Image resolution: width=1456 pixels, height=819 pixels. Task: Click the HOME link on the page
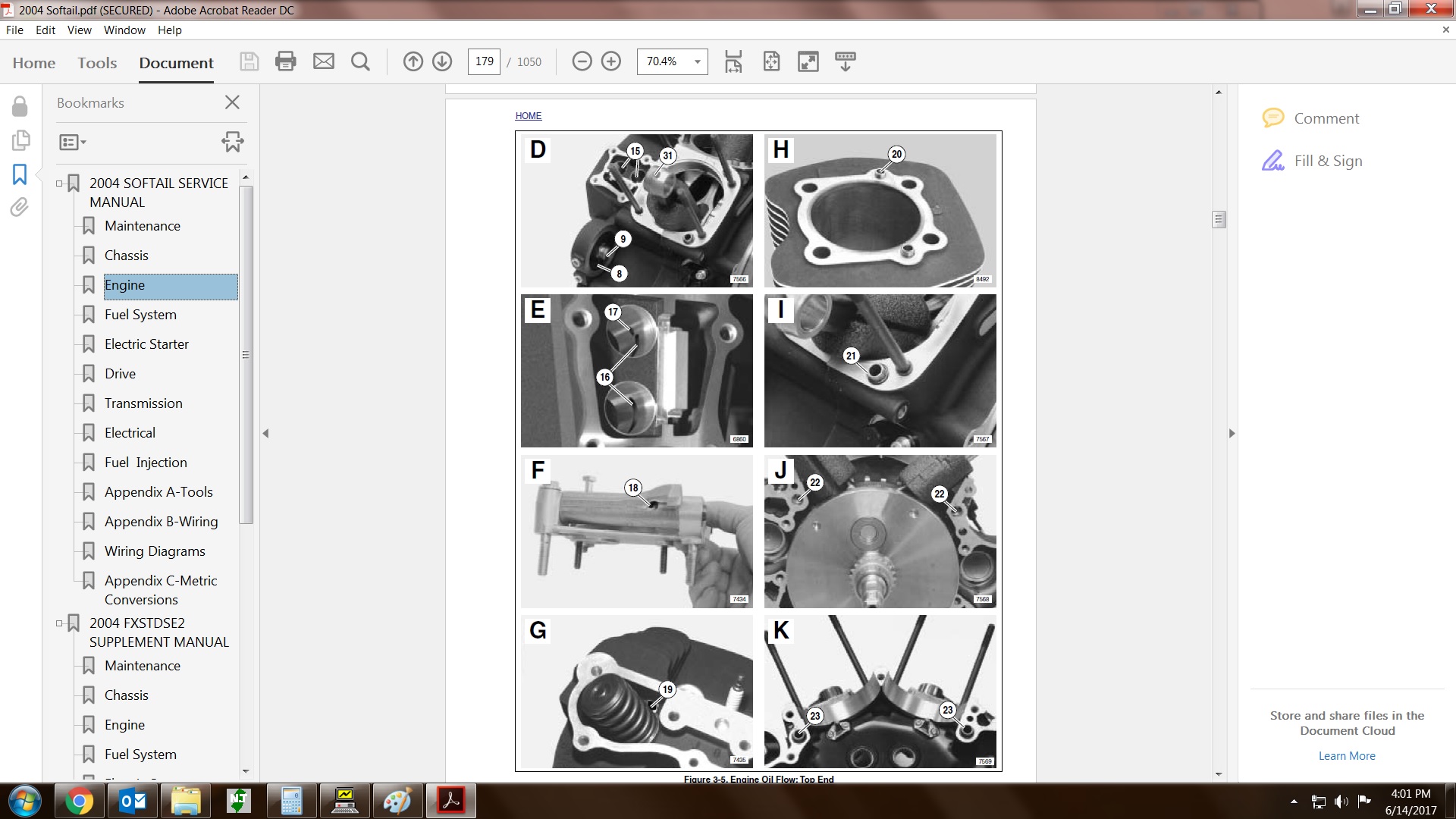tap(528, 116)
